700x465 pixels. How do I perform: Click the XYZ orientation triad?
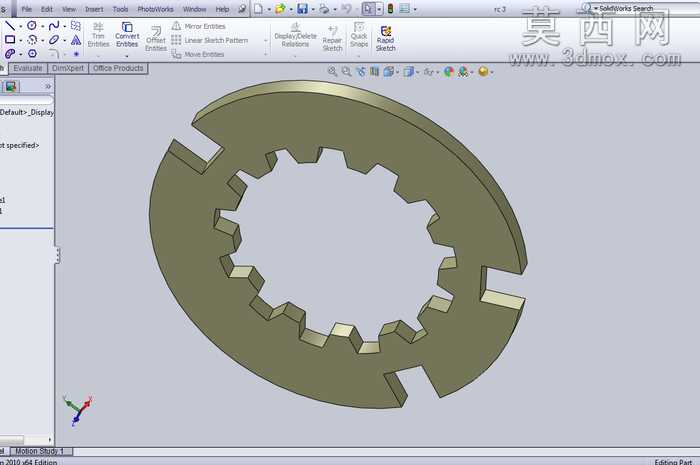(78, 409)
